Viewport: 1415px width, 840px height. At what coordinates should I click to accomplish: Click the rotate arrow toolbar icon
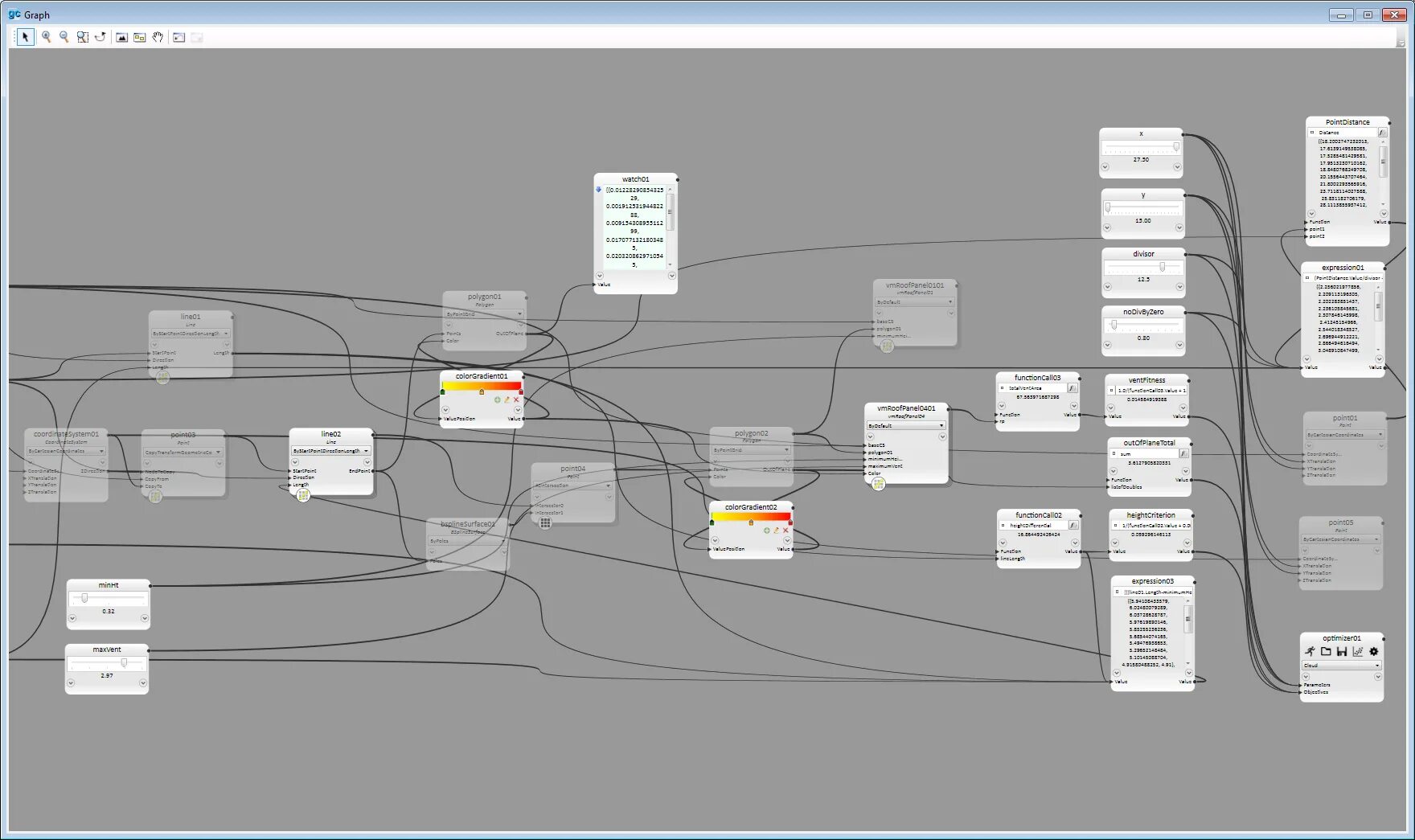tap(100, 37)
